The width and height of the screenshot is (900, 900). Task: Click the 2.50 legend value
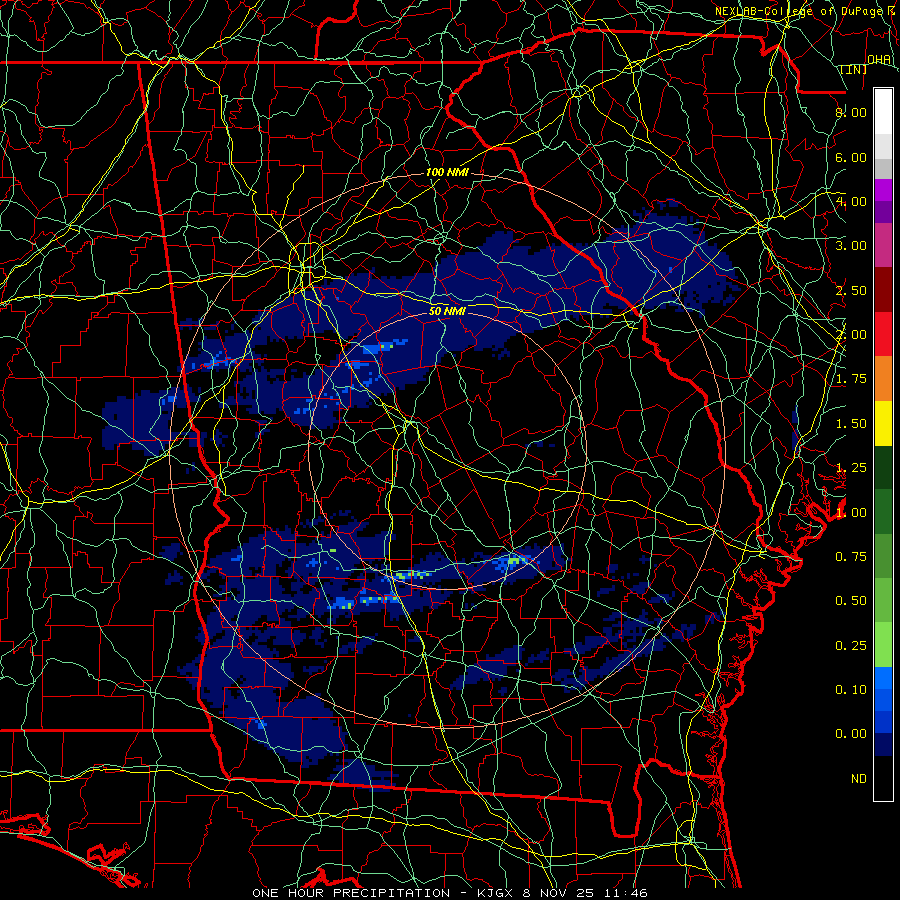click(851, 290)
